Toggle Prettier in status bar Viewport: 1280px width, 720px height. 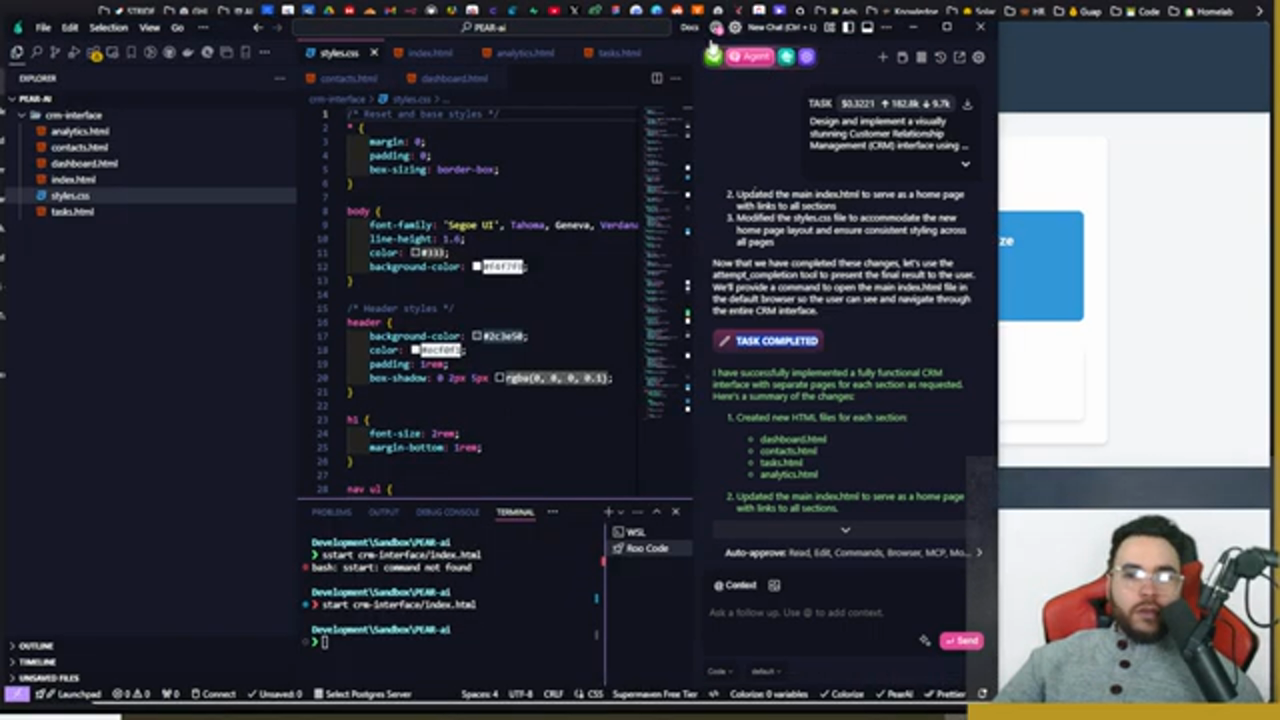945,694
